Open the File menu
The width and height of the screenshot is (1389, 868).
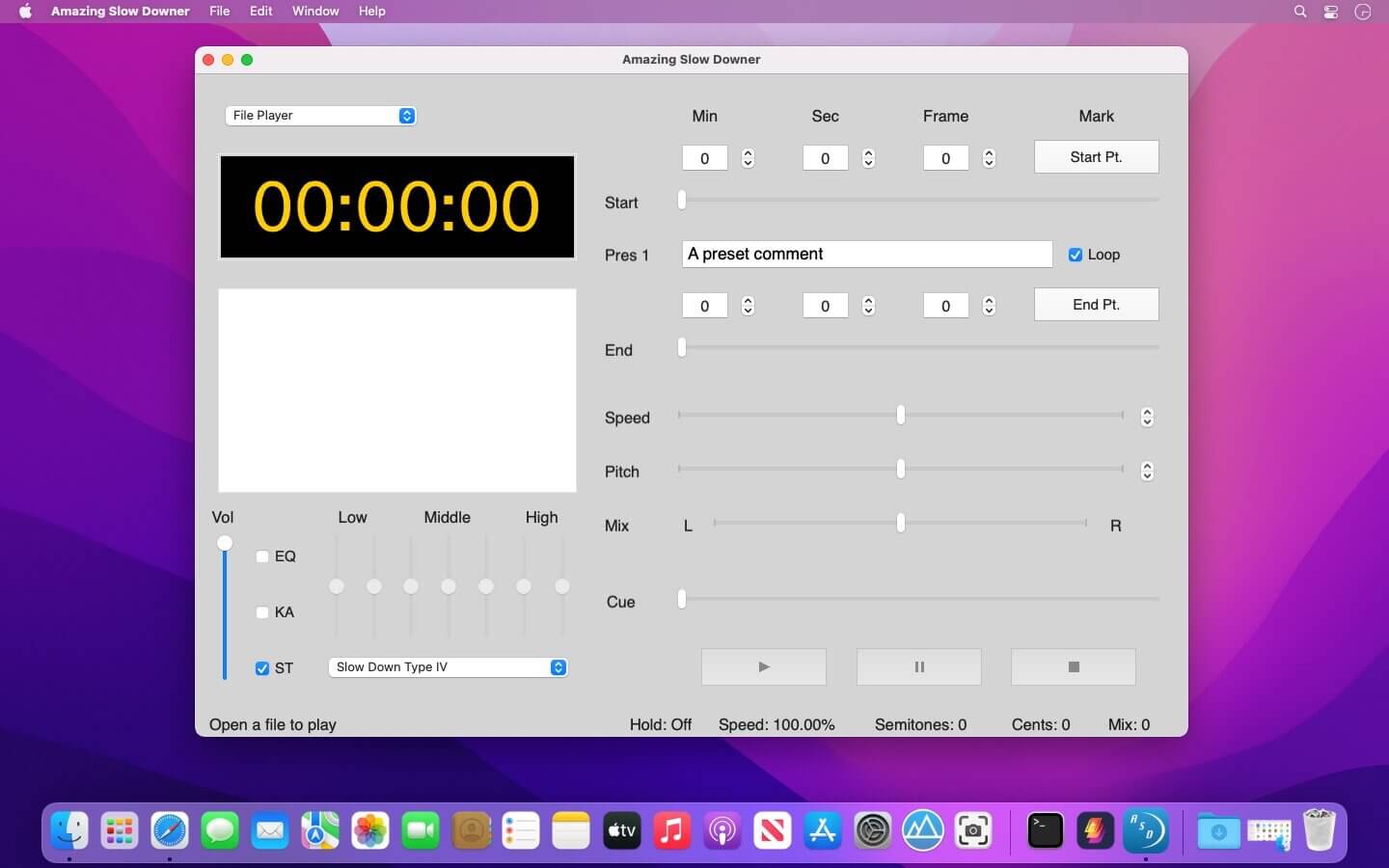point(219,12)
